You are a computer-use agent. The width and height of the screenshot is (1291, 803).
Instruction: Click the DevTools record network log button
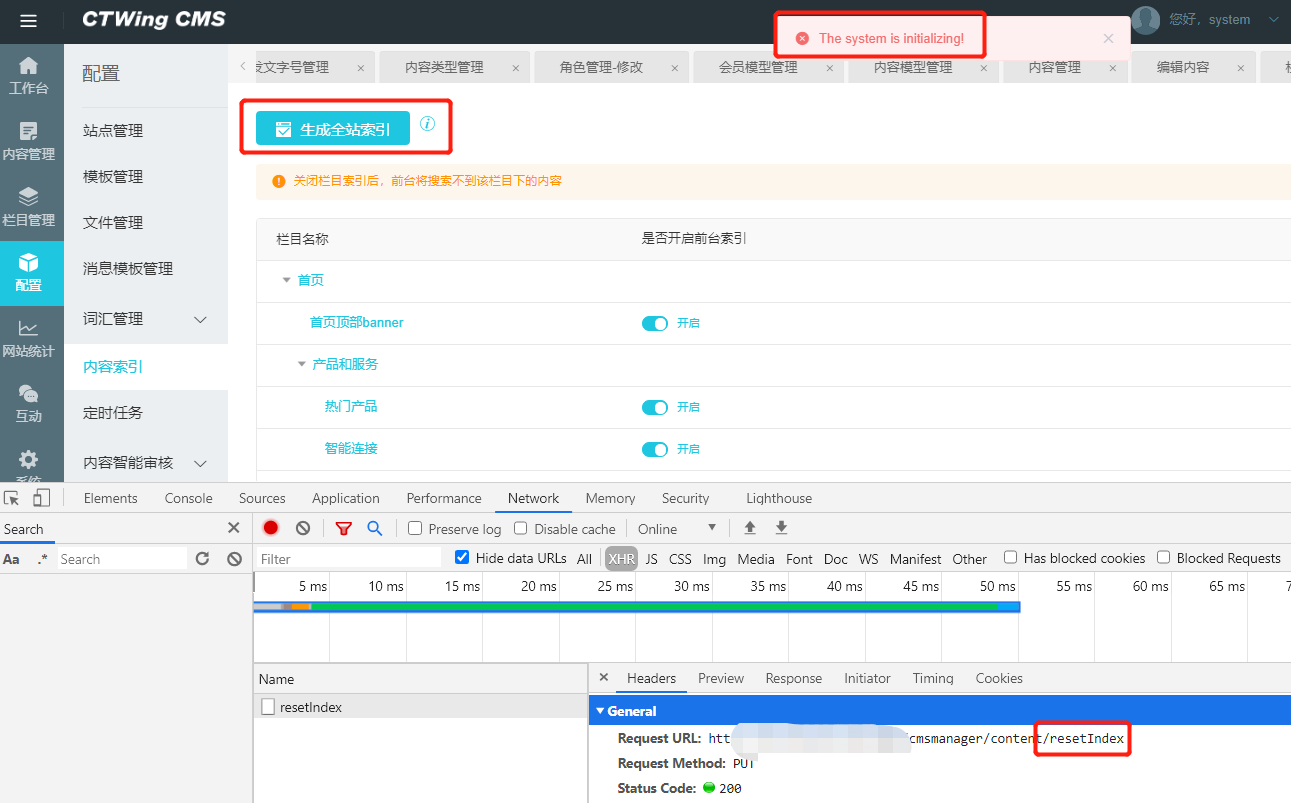(x=271, y=528)
